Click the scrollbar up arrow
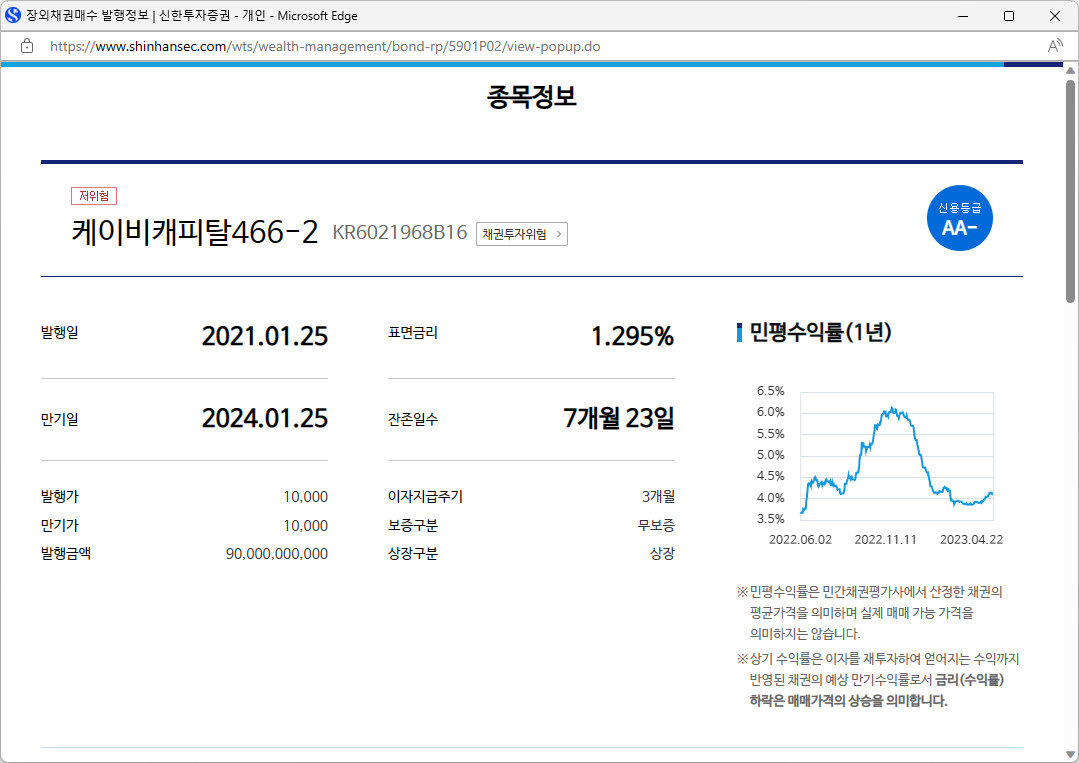 coord(1070,70)
